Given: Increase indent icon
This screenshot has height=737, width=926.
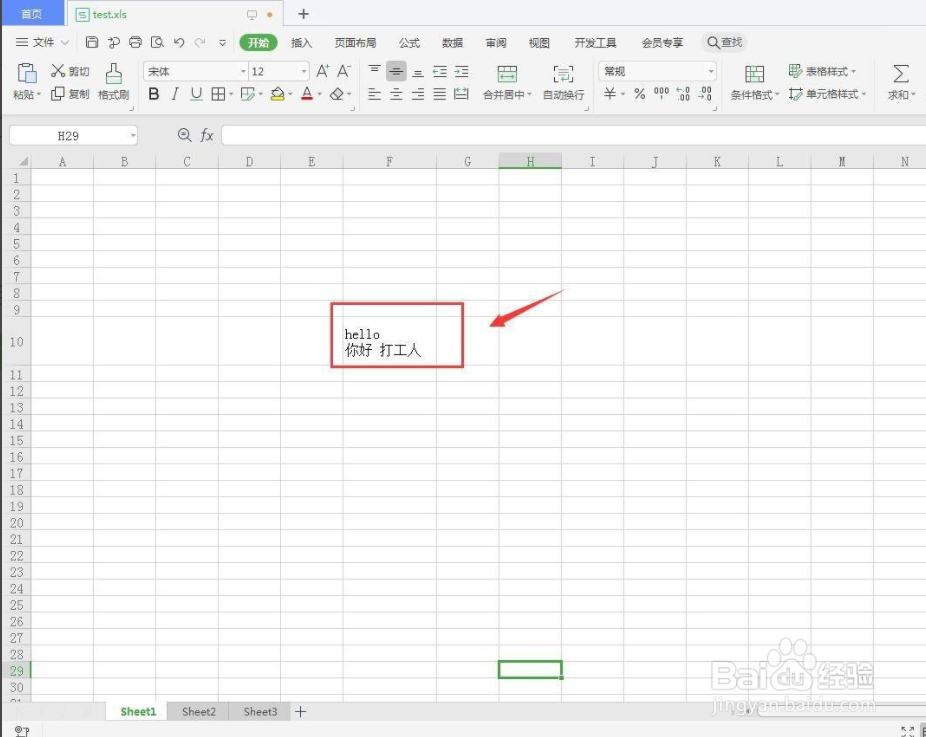Looking at the screenshot, I should (x=462, y=71).
